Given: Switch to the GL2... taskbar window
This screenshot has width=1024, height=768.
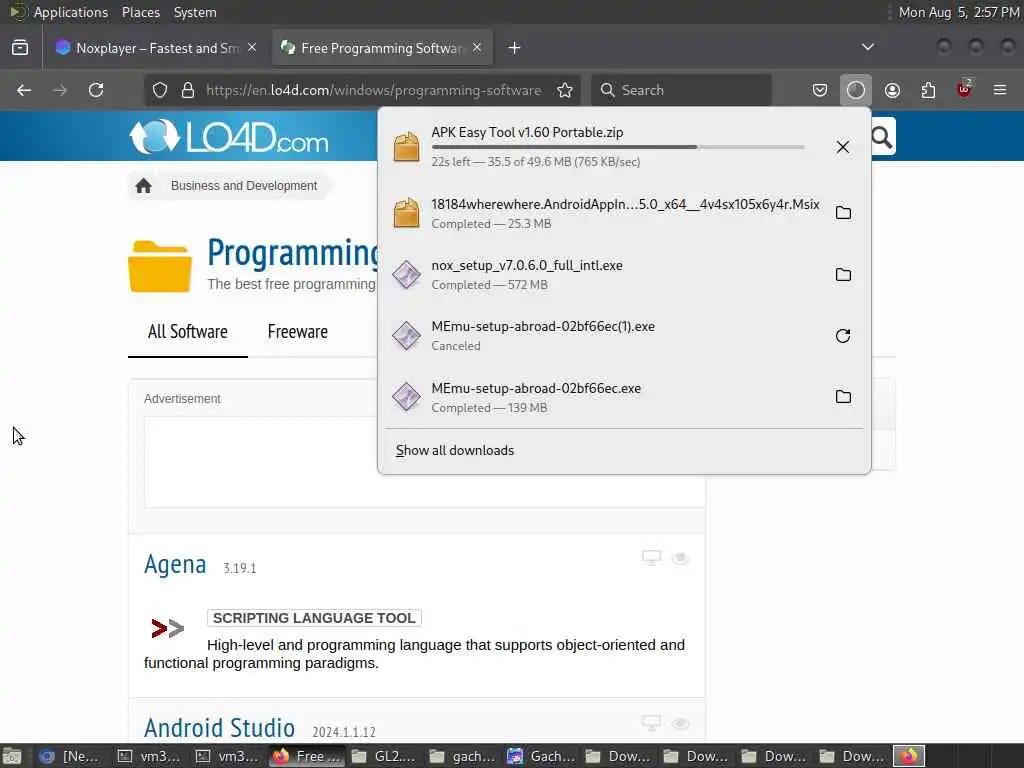Looking at the screenshot, I should coord(384,756).
